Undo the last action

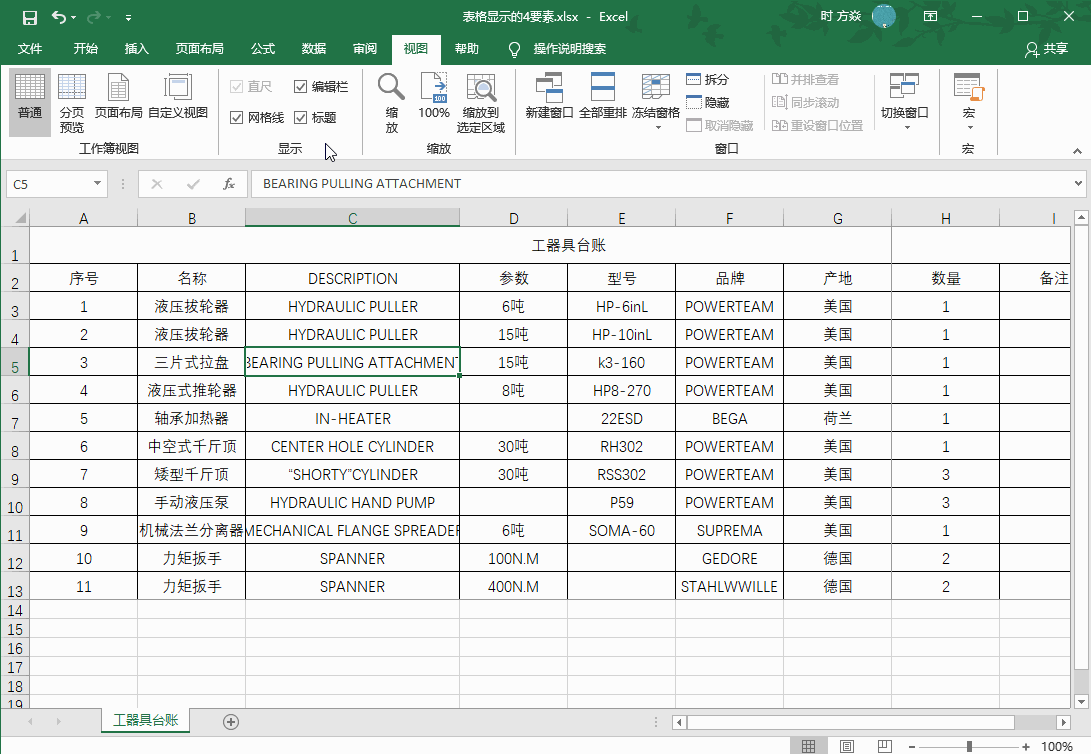point(59,17)
